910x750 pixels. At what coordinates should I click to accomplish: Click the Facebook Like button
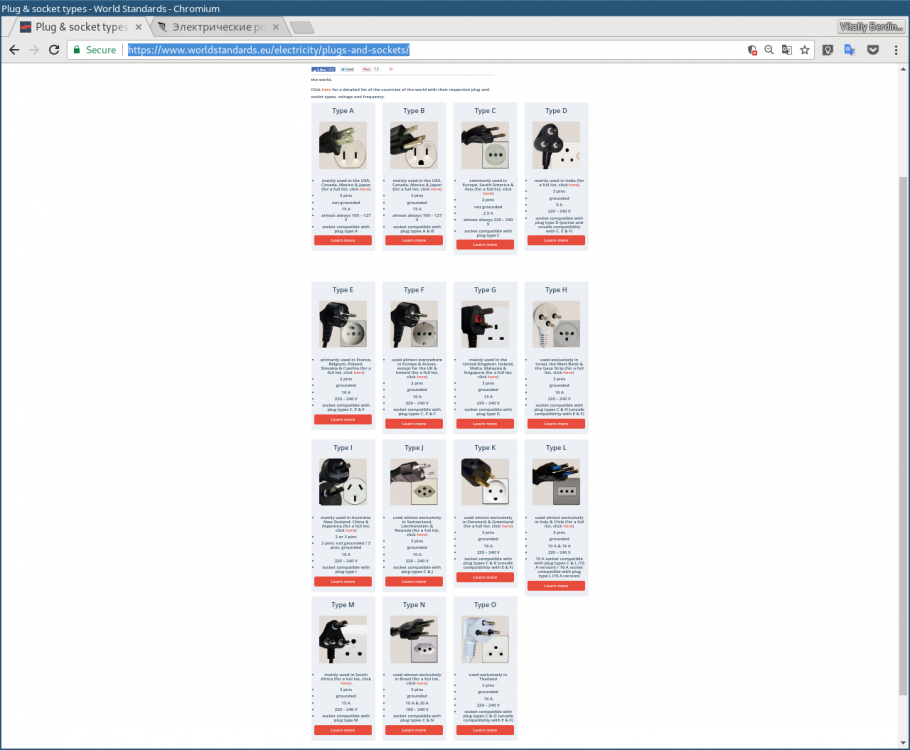pyautogui.click(x=322, y=69)
